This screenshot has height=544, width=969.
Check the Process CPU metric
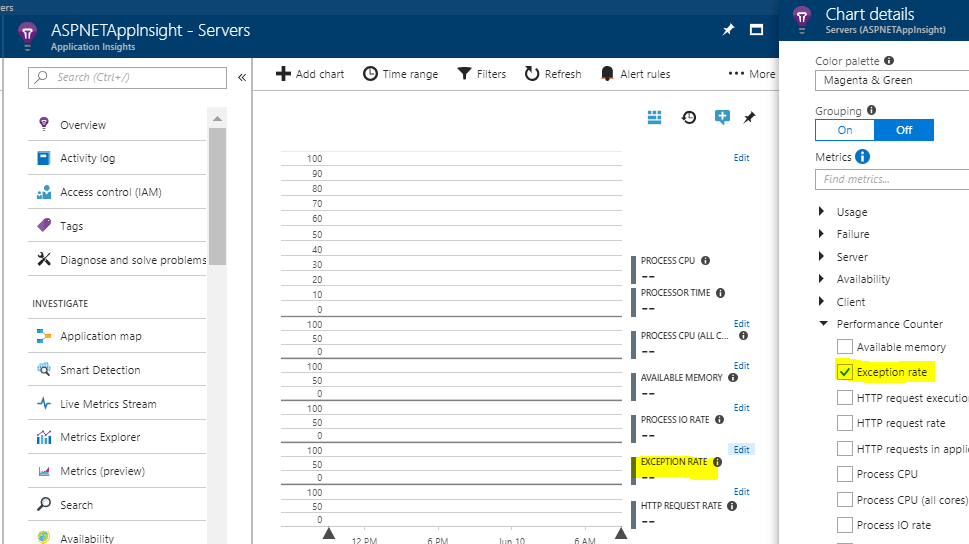pyautogui.click(x=845, y=474)
